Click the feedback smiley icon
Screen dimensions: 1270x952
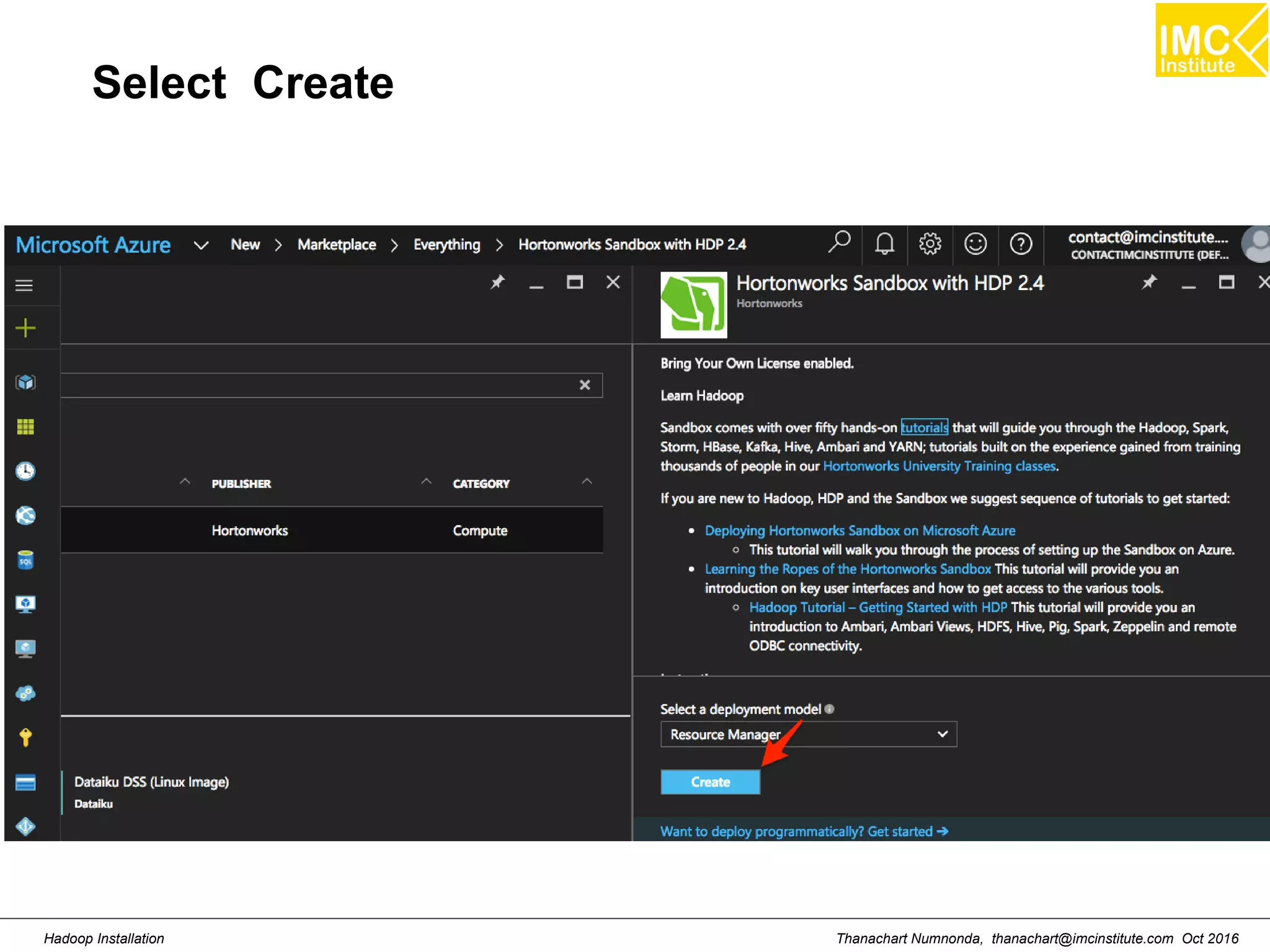coord(975,244)
